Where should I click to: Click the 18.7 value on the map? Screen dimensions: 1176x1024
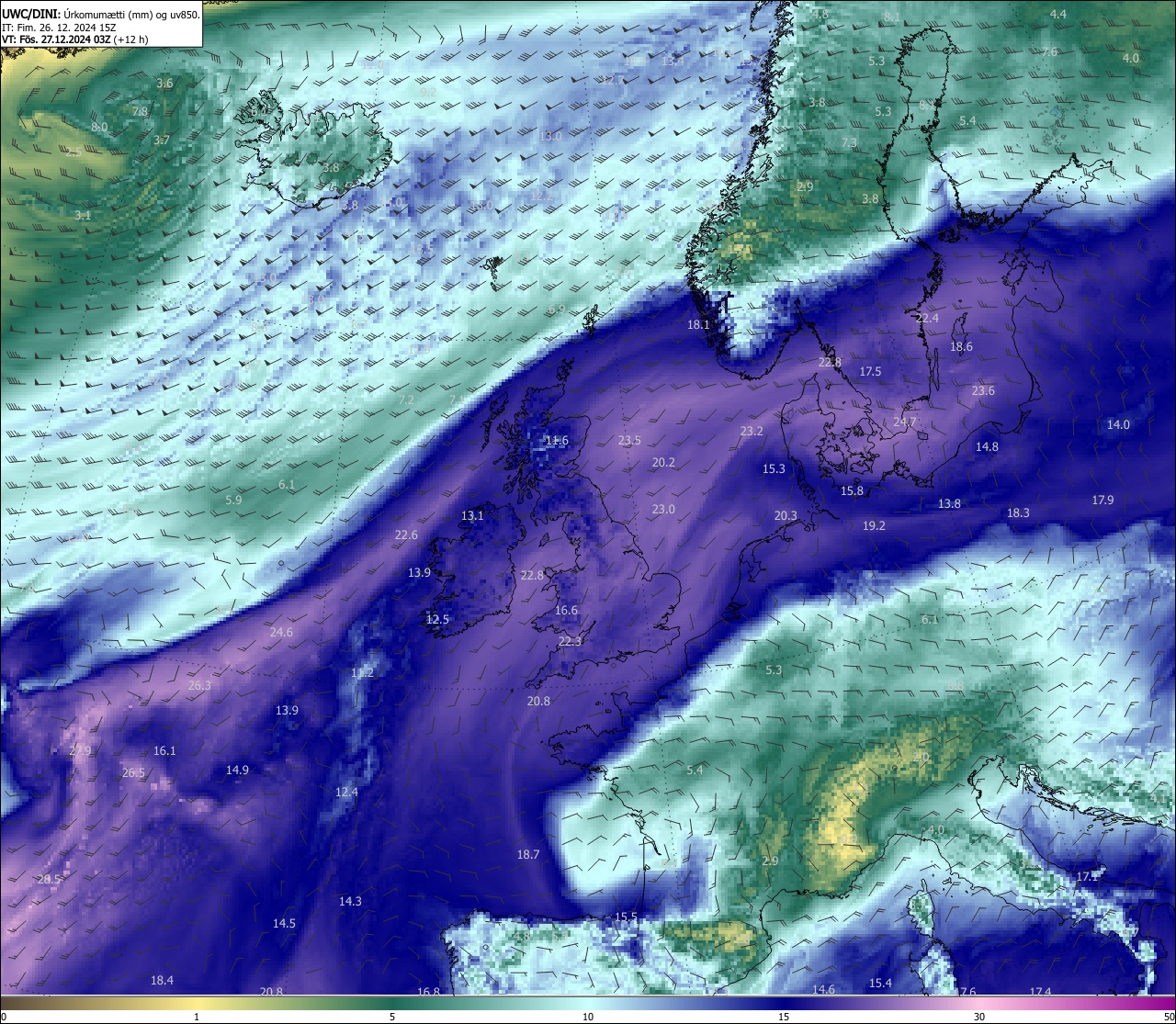pos(528,854)
